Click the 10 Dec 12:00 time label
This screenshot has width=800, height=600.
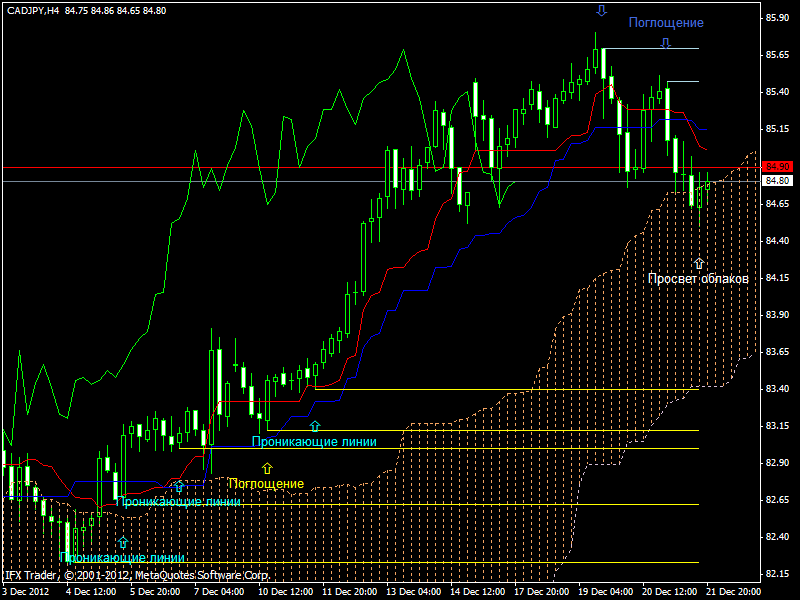tap(285, 591)
